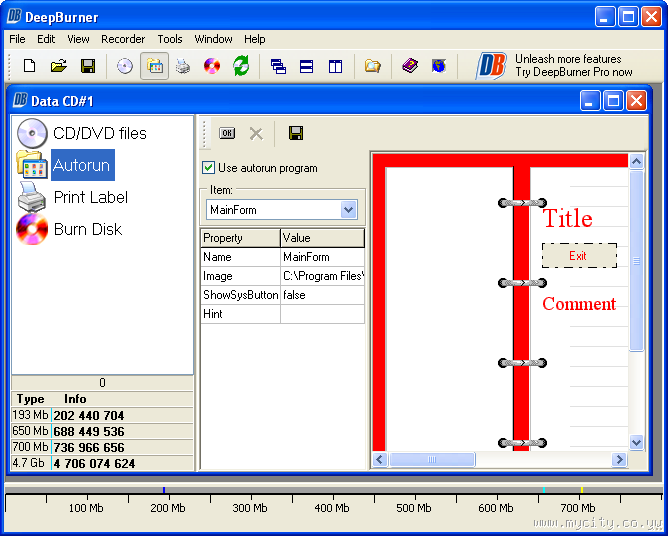Click the preview vertical scrollbar thumb
Image resolution: width=668 pixels, height=536 pixels.
coord(636,261)
